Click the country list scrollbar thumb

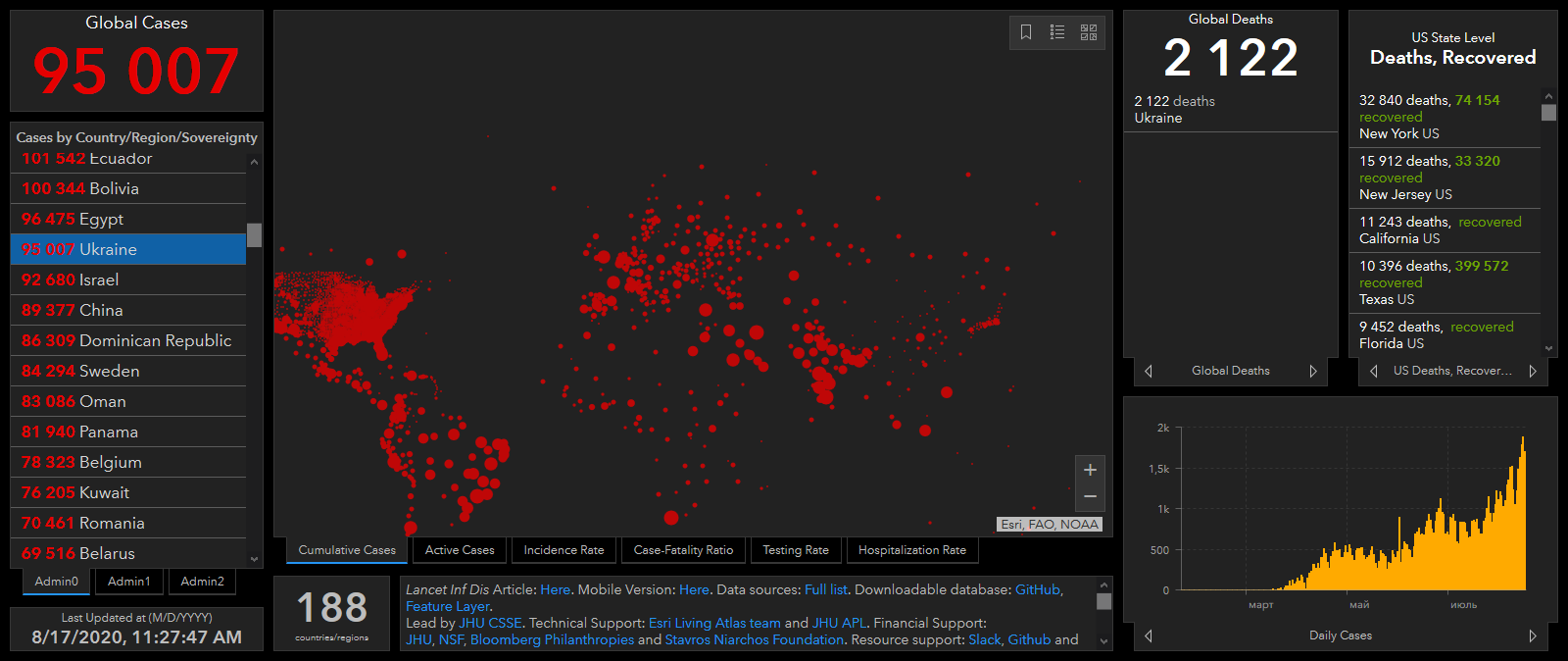(x=254, y=235)
